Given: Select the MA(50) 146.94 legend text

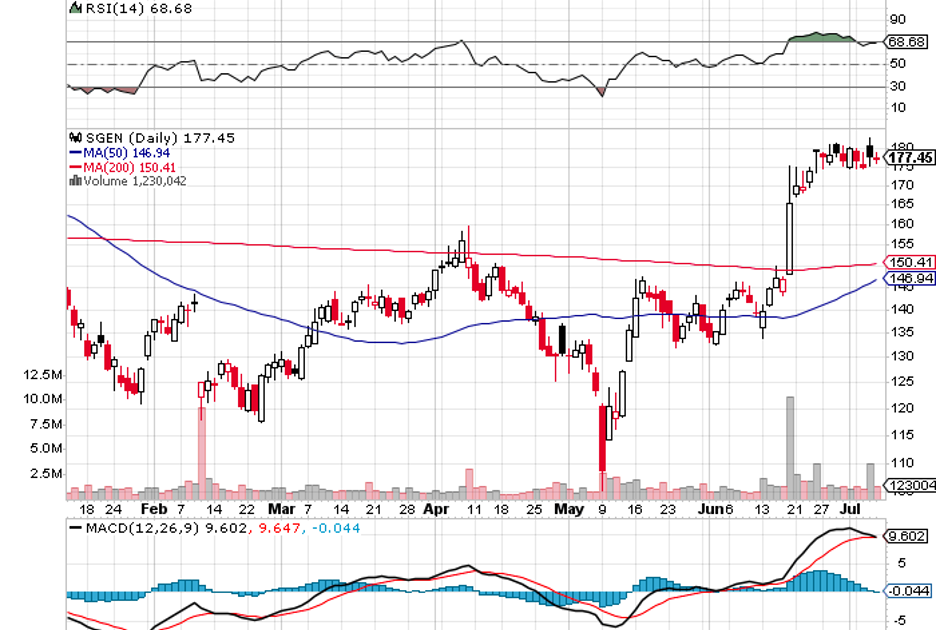Looking at the screenshot, I should [131, 152].
